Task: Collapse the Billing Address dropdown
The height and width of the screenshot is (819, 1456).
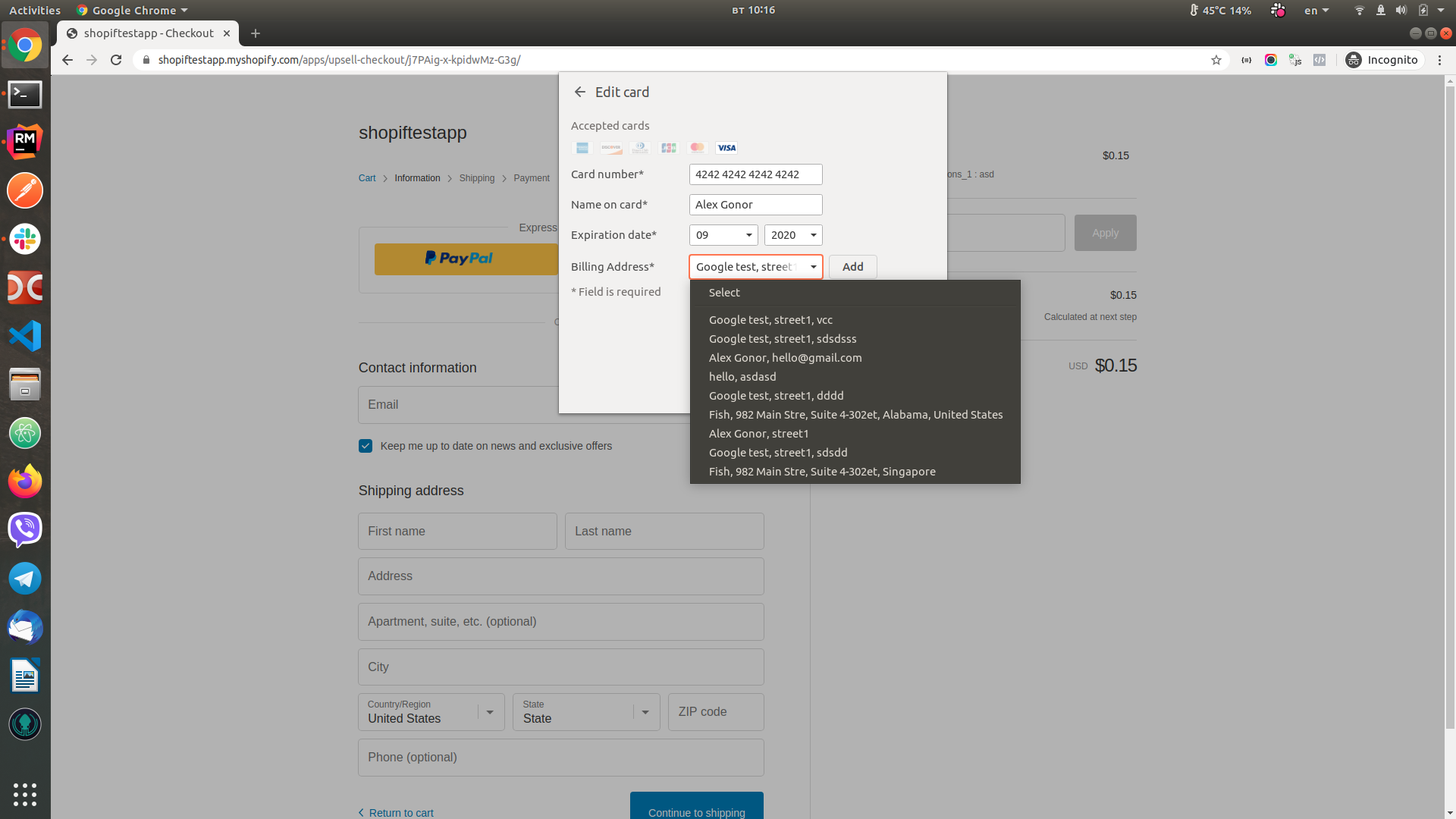Action: [756, 267]
